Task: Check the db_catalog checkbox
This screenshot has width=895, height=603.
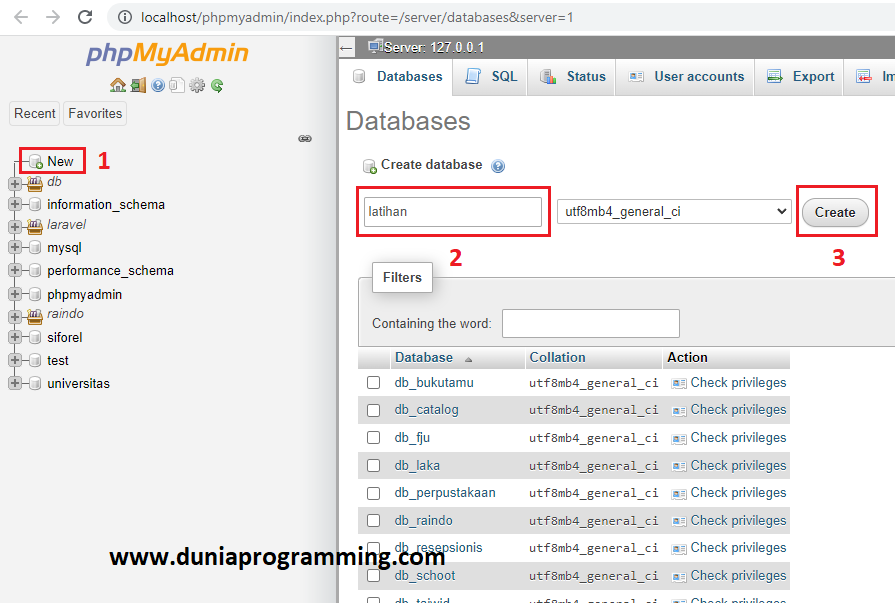Action: [x=373, y=410]
